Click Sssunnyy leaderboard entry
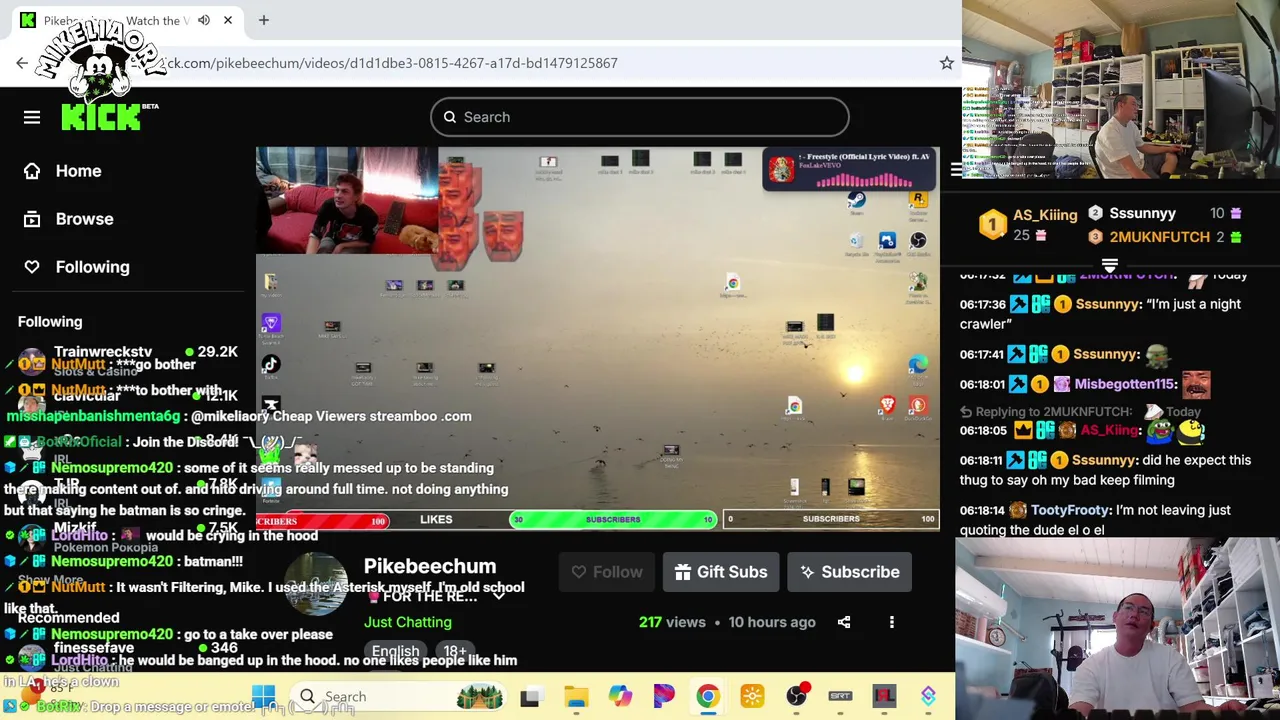Screen dimensions: 1280x720 tap(1142, 213)
